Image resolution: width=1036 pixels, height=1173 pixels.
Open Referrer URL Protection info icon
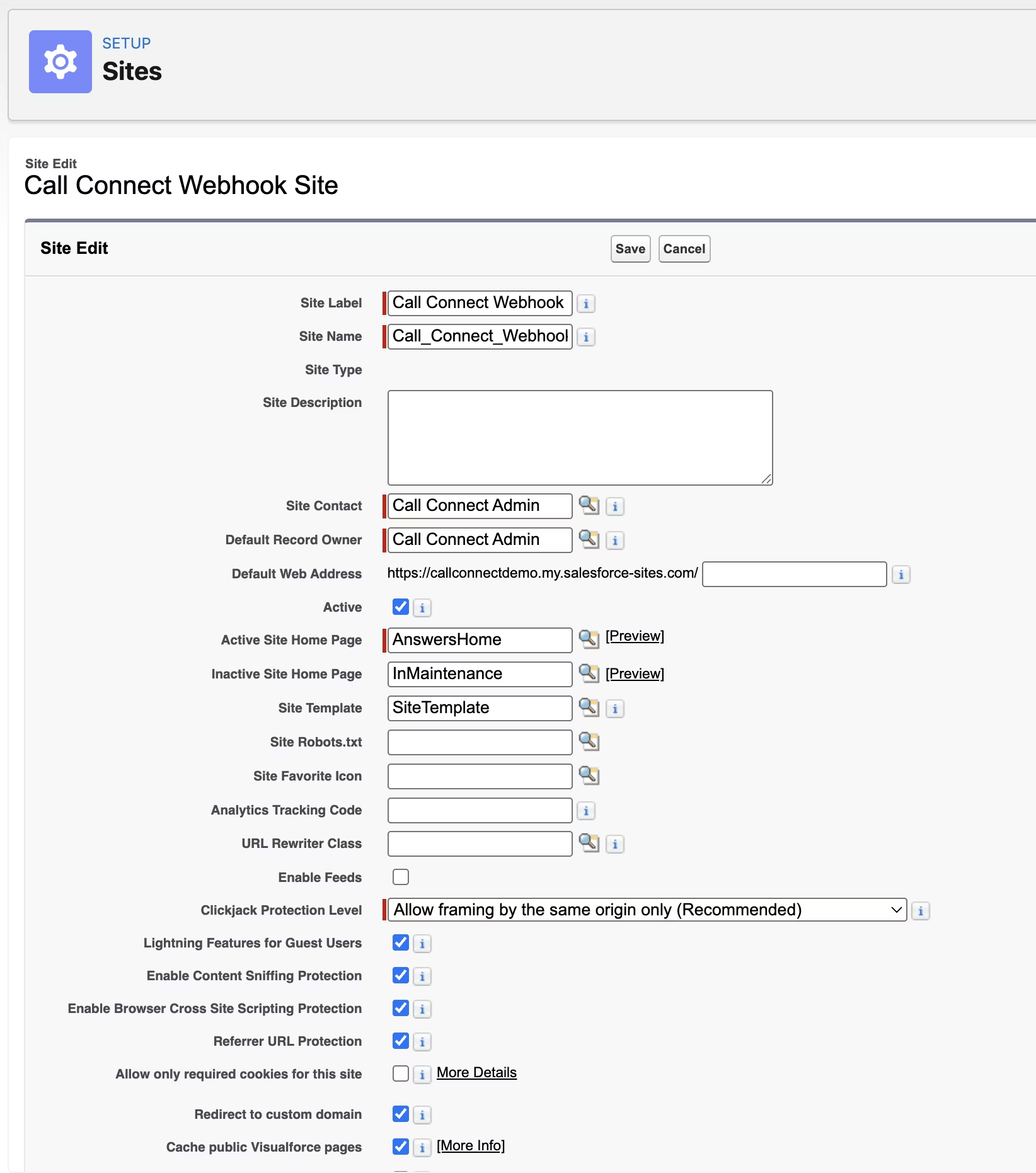[422, 1042]
